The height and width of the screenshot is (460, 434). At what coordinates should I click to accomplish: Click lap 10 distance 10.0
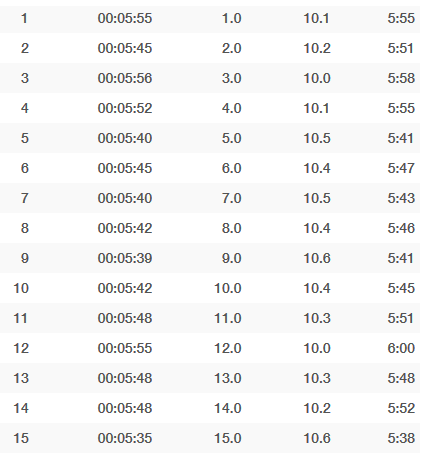click(228, 288)
